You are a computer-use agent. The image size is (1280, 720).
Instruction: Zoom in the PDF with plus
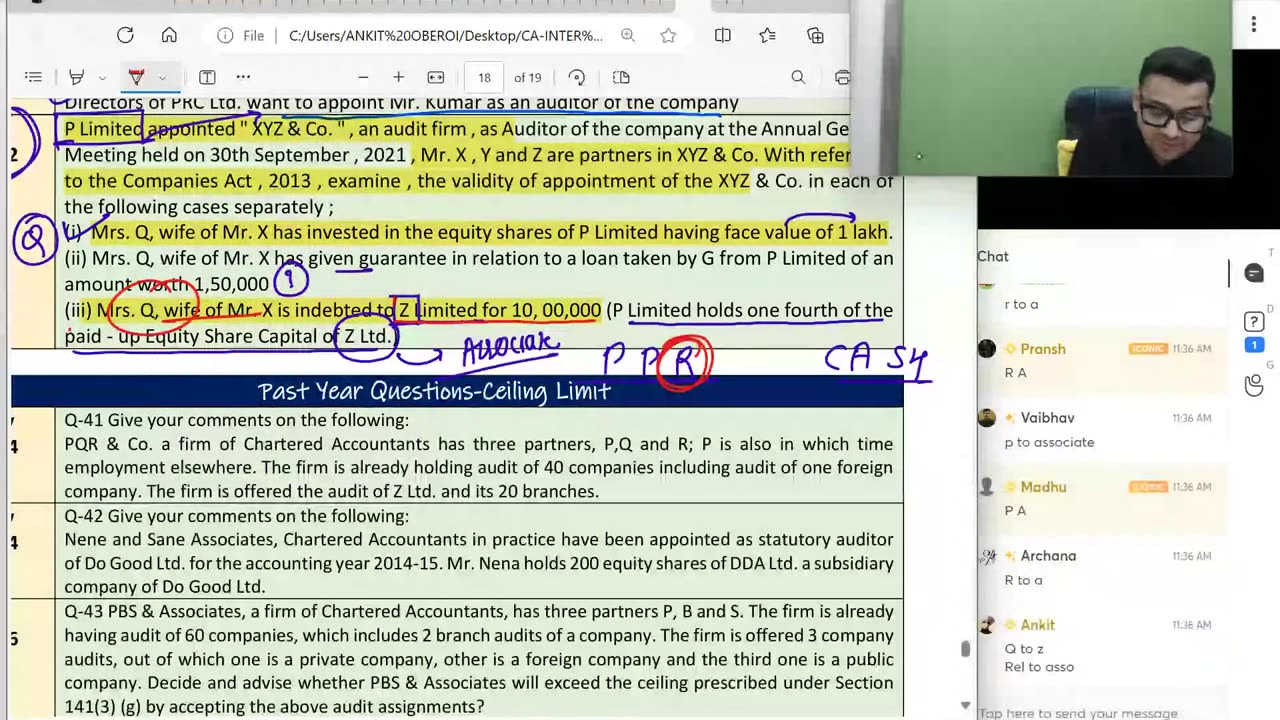point(398,77)
